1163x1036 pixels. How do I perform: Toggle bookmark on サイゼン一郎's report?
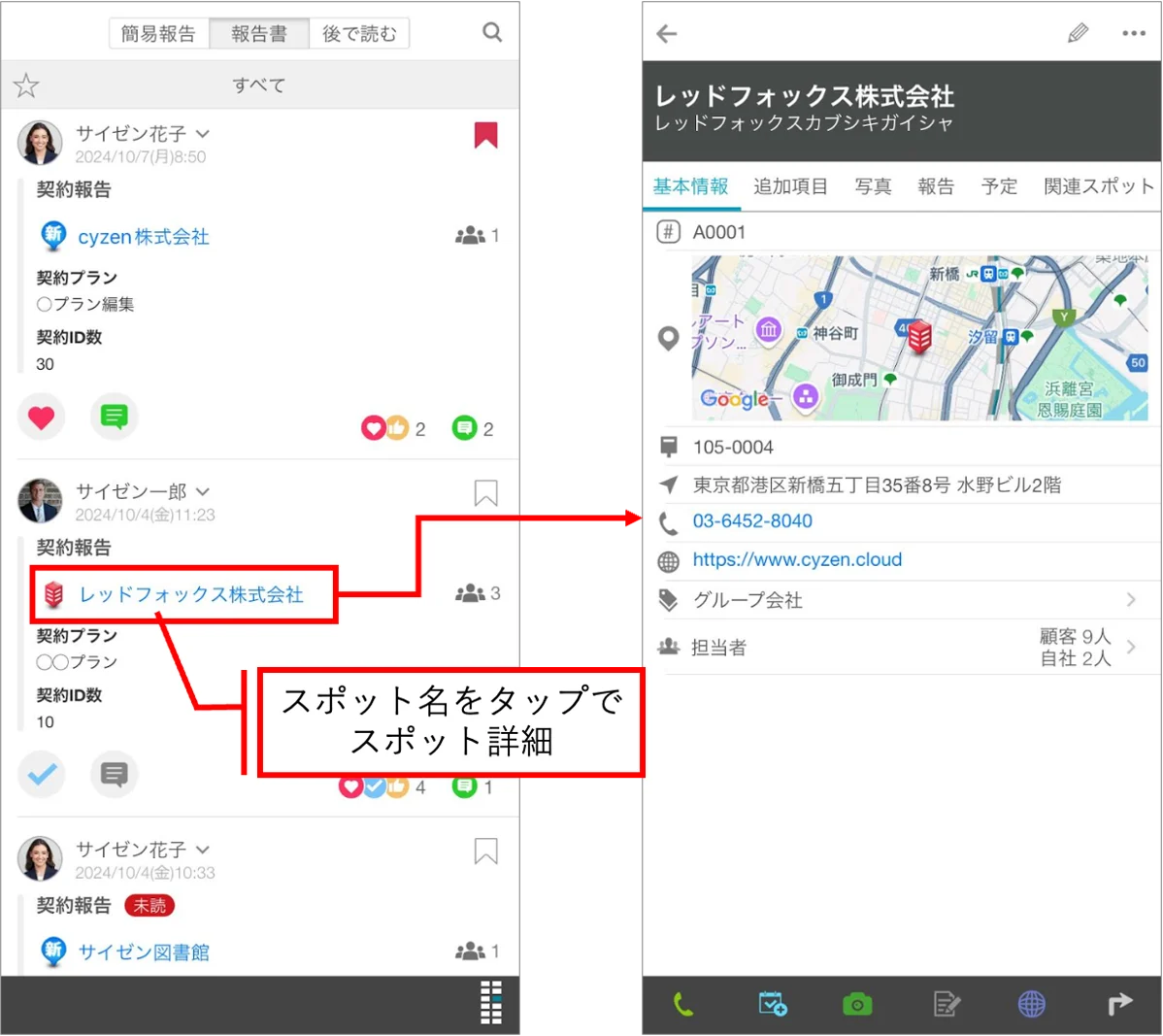pyautogui.click(x=485, y=493)
